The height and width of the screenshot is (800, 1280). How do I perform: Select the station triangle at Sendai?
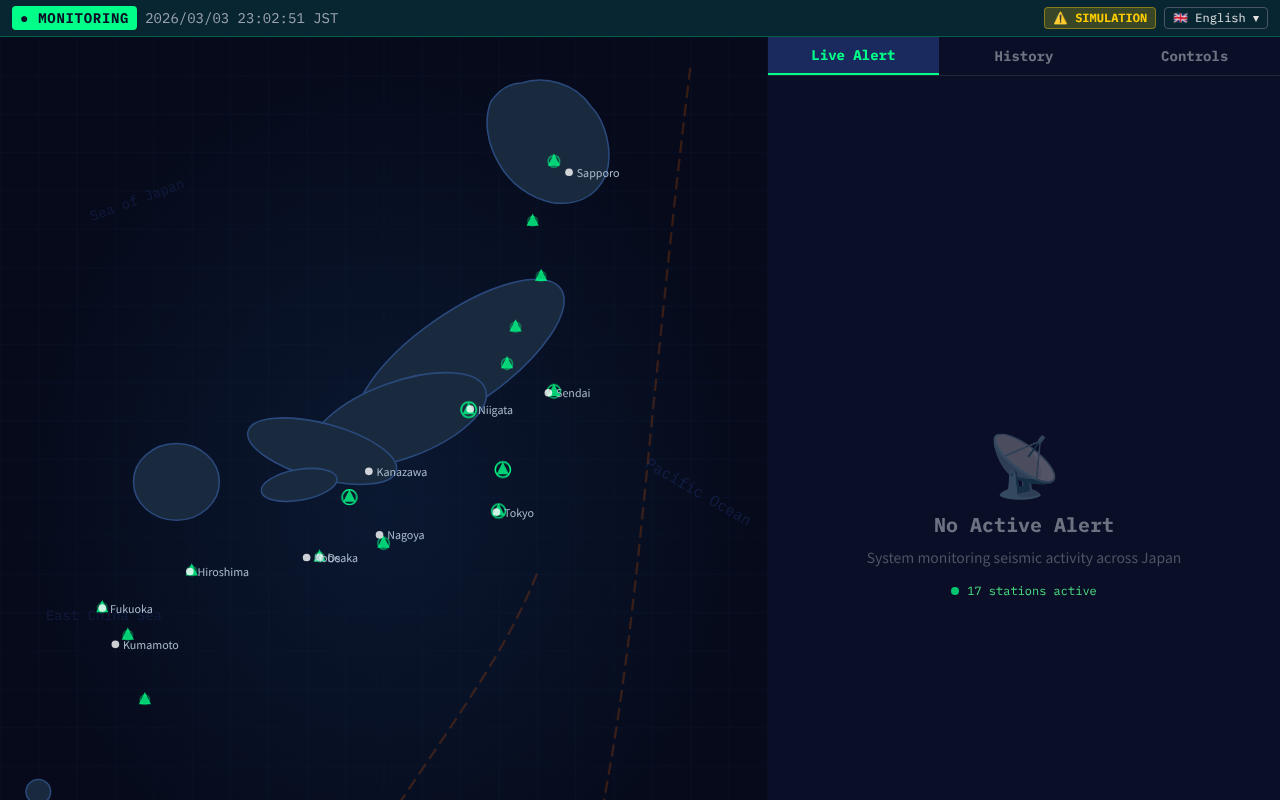554,391
